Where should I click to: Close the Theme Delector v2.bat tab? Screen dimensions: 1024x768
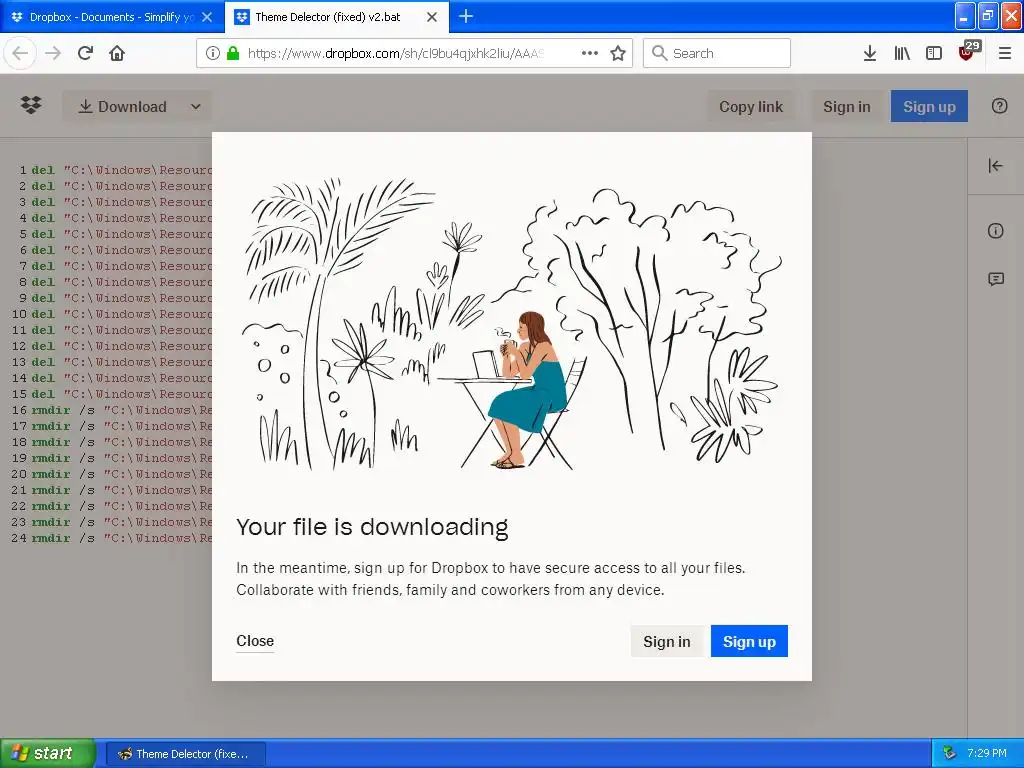[x=432, y=17]
